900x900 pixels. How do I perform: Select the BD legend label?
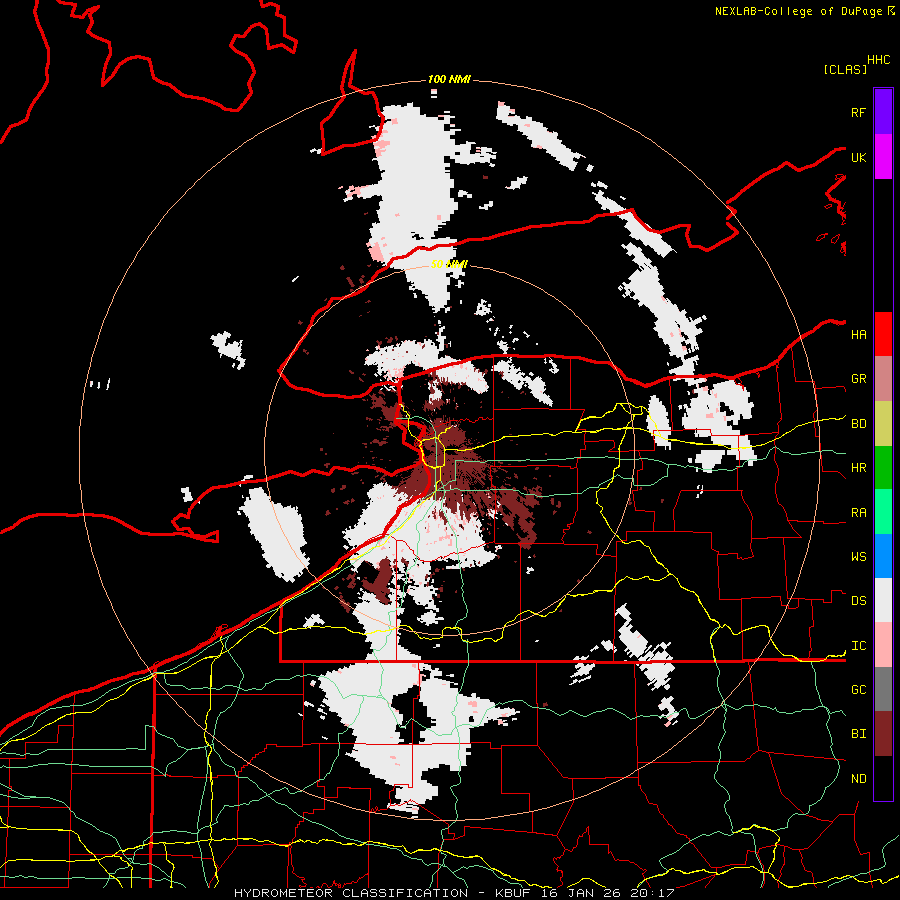(x=858, y=424)
